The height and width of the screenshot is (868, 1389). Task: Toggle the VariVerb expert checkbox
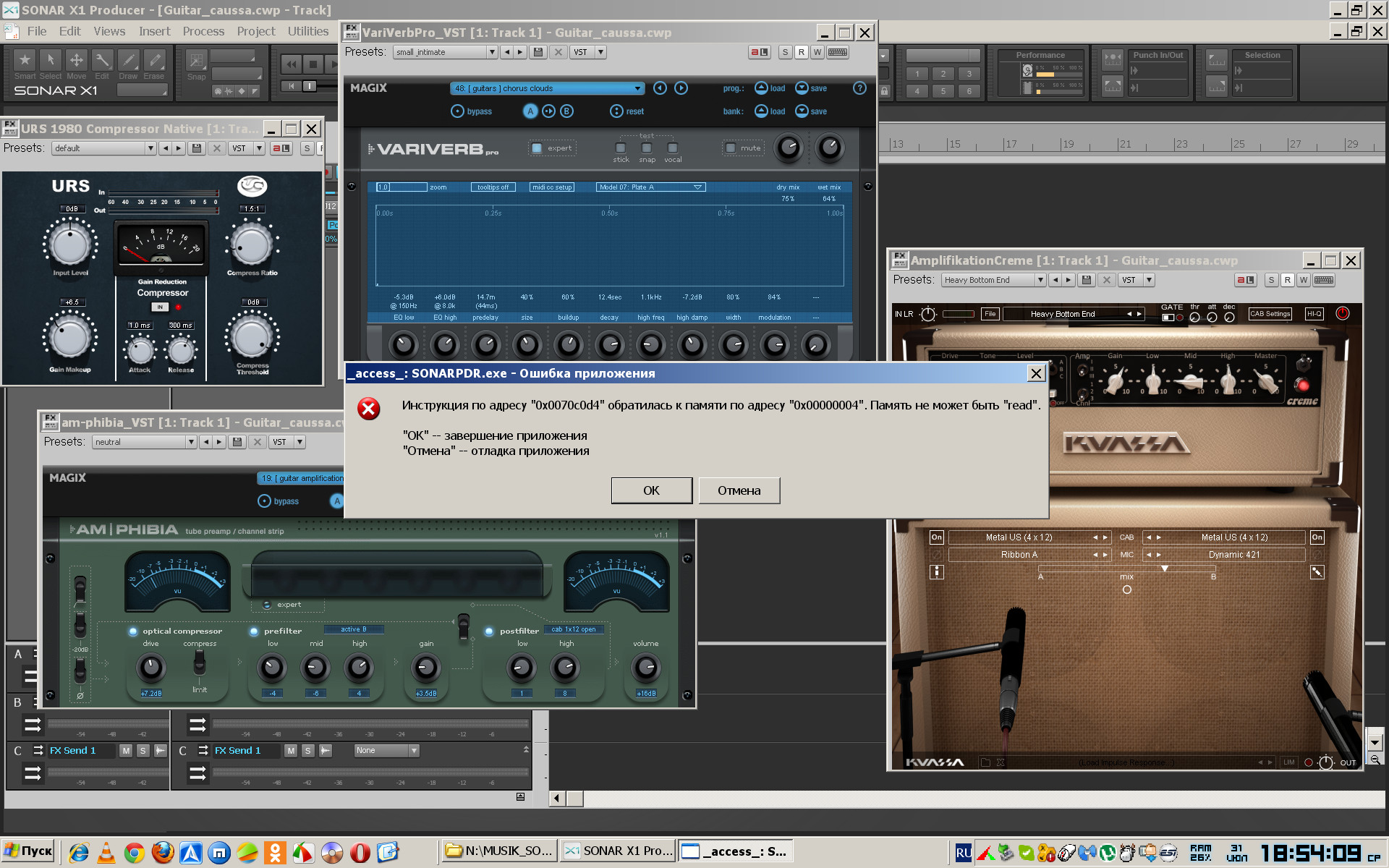click(x=537, y=148)
